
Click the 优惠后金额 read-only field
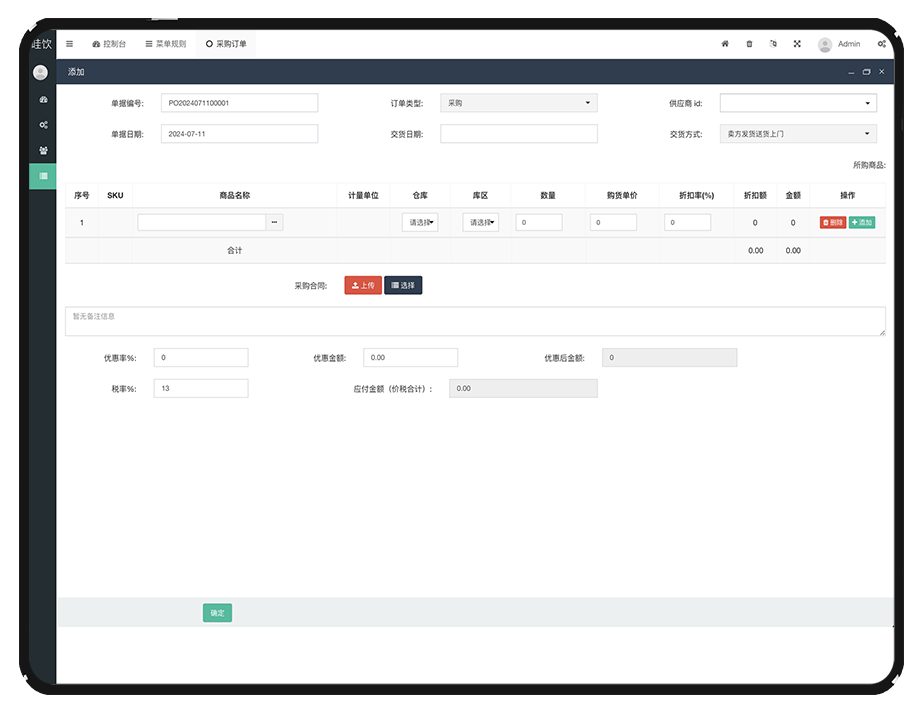pos(669,357)
